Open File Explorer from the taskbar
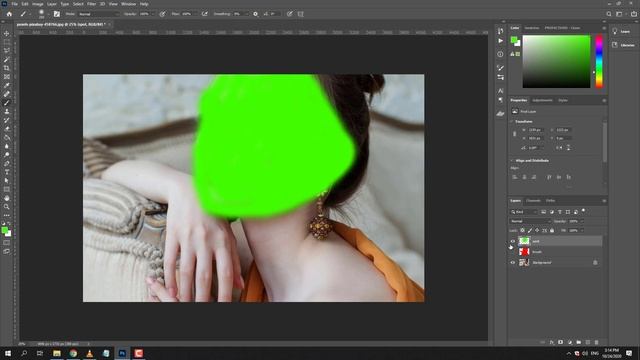The width and height of the screenshot is (640, 360). (x=57, y=353)
